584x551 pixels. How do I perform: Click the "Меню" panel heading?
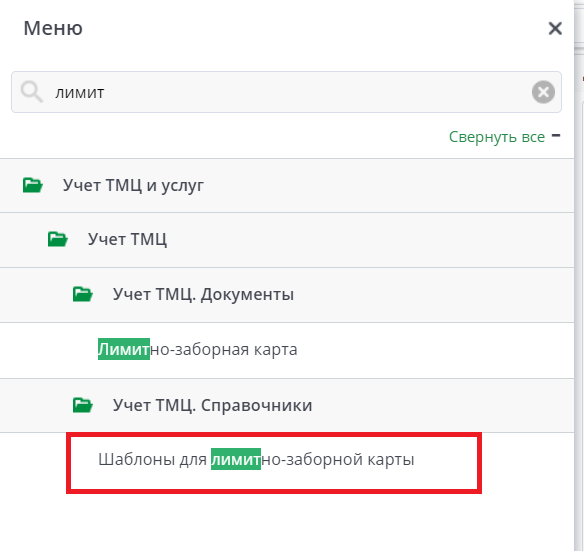pos(53,28)
